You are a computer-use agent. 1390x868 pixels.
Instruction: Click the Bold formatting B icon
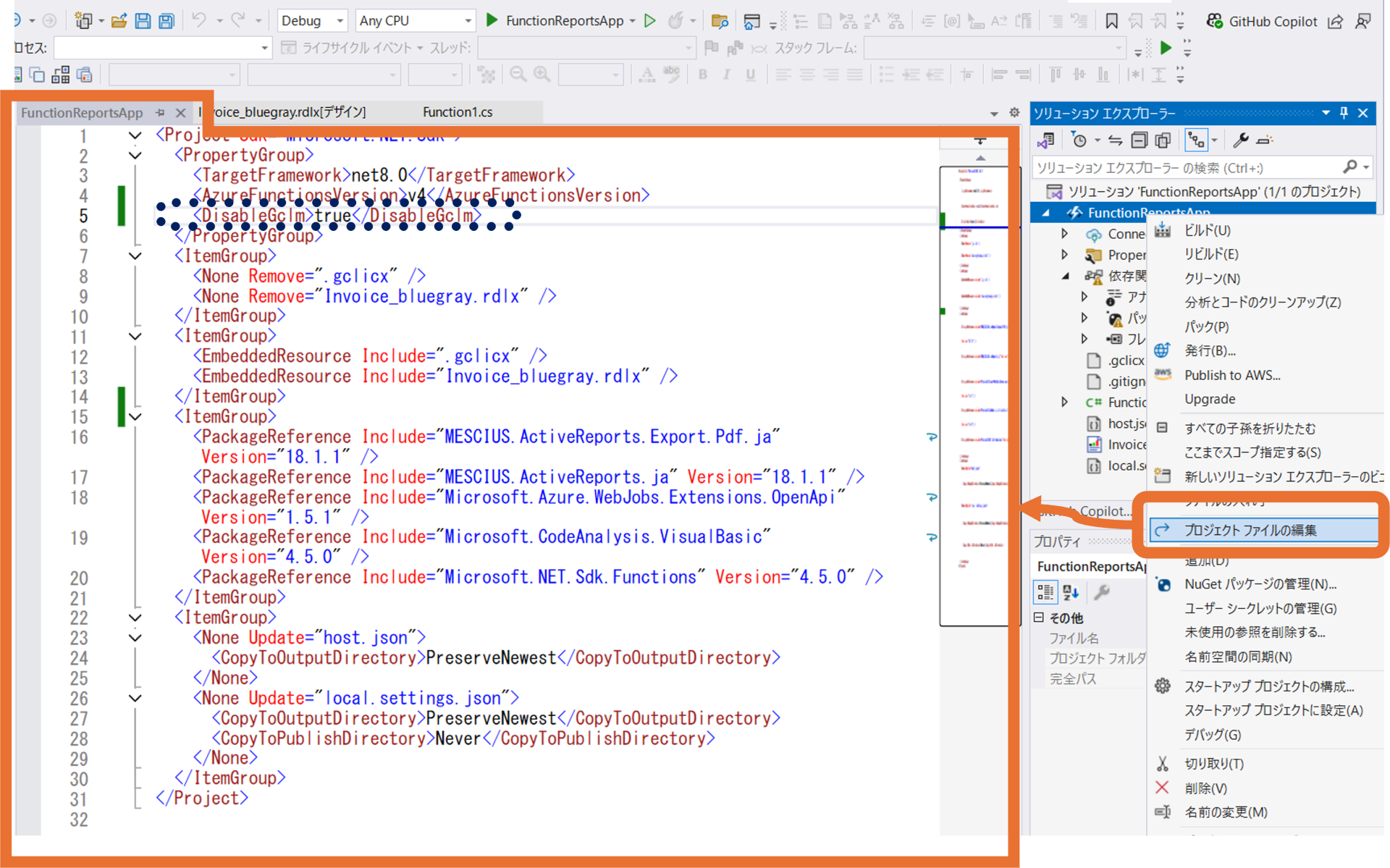[x=702, y=74]
